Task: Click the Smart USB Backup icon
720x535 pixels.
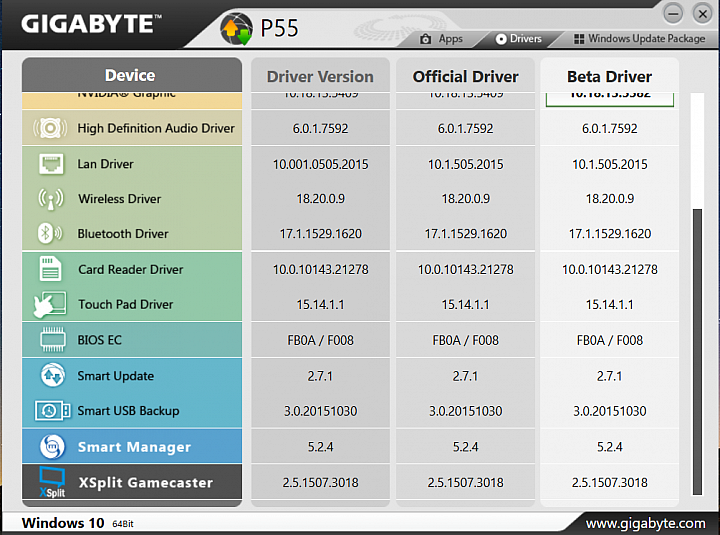Action: pos(52,411)
